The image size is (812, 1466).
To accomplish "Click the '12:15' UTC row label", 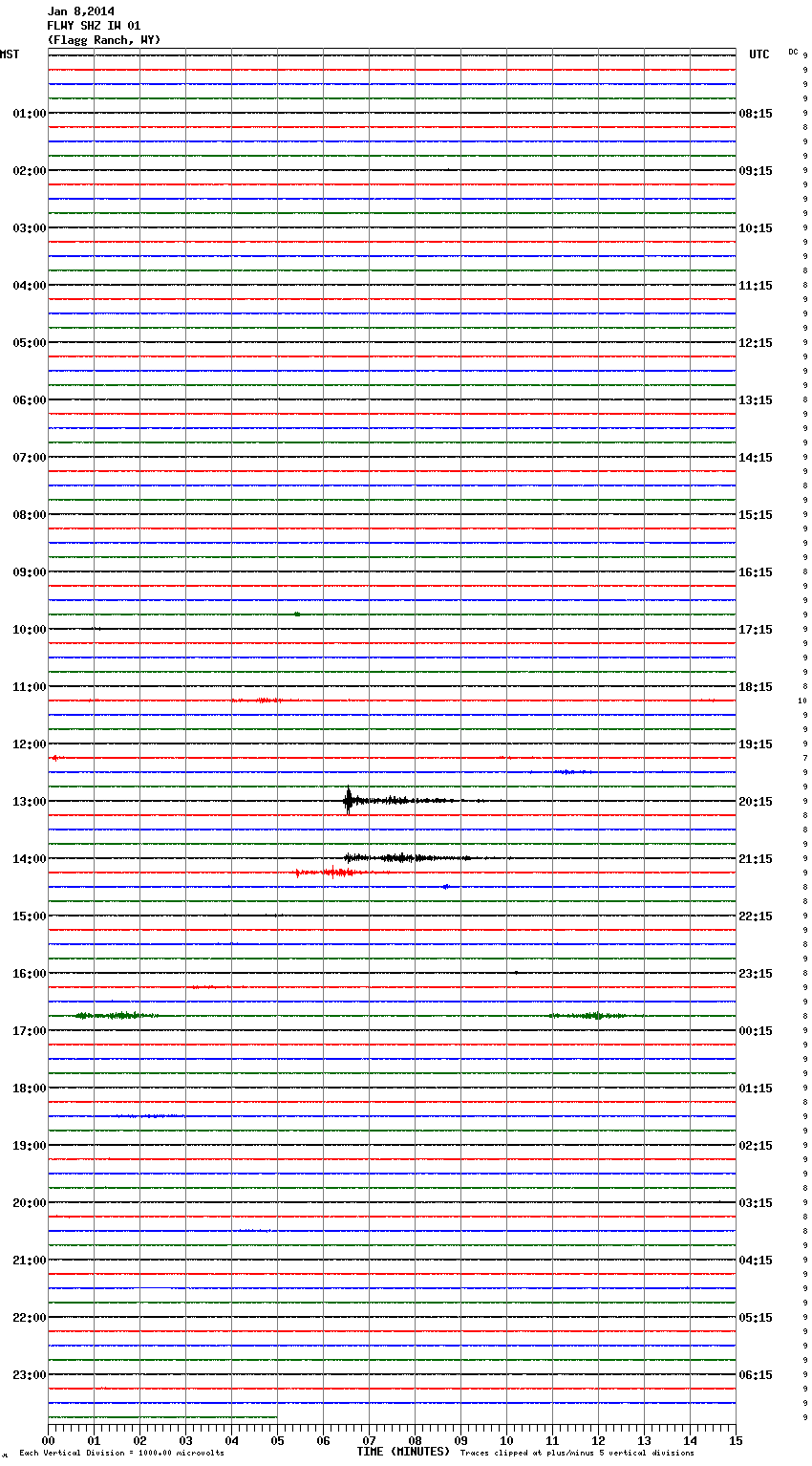I will 756,343.
